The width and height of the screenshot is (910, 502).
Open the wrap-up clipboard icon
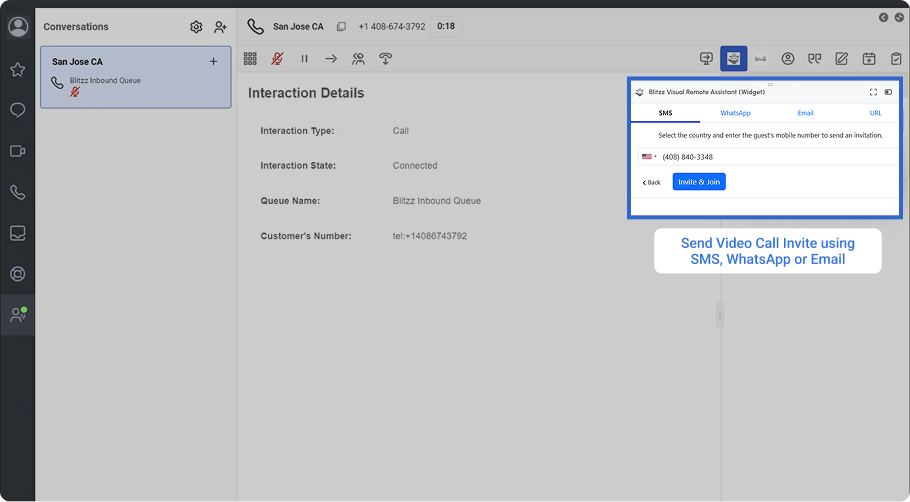pyautogui.click(x=896, y=59)
